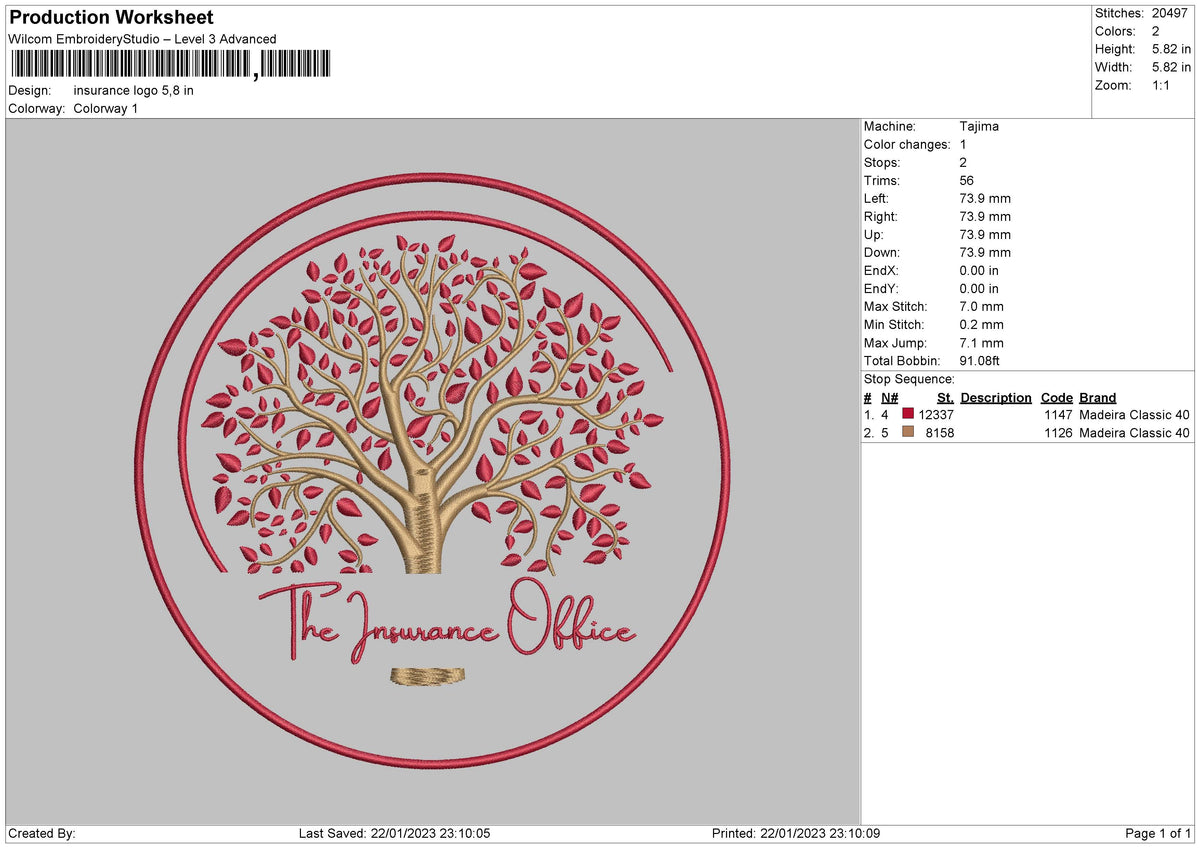Click the Left value 73.9 mm
The width and height of the screenshot is (1200, 848).
coord(985,198)
